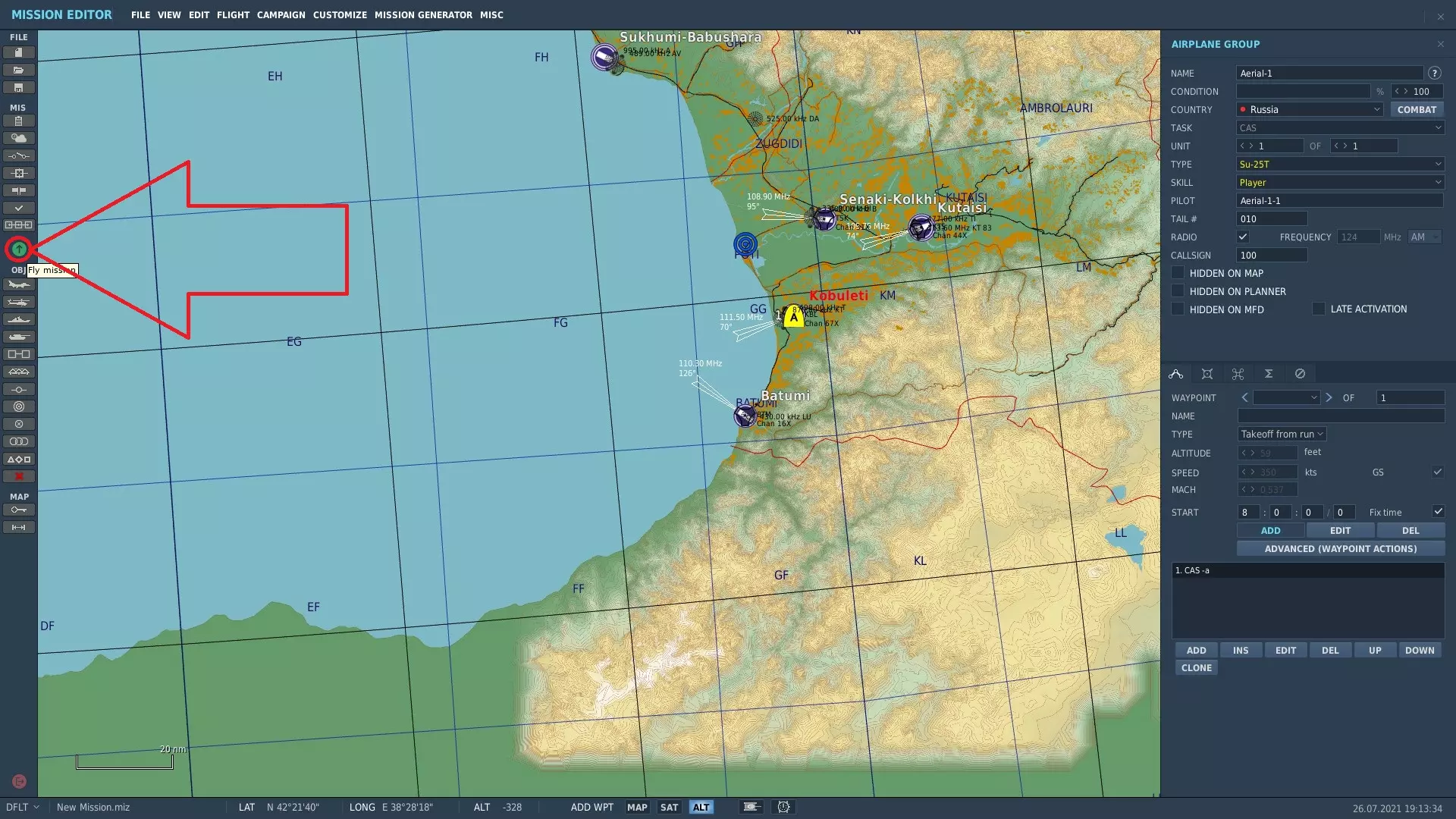The image size is (1456, 819).
Task: Click Advanced (Waypoint Actions) button
Action: (1340, 548)
